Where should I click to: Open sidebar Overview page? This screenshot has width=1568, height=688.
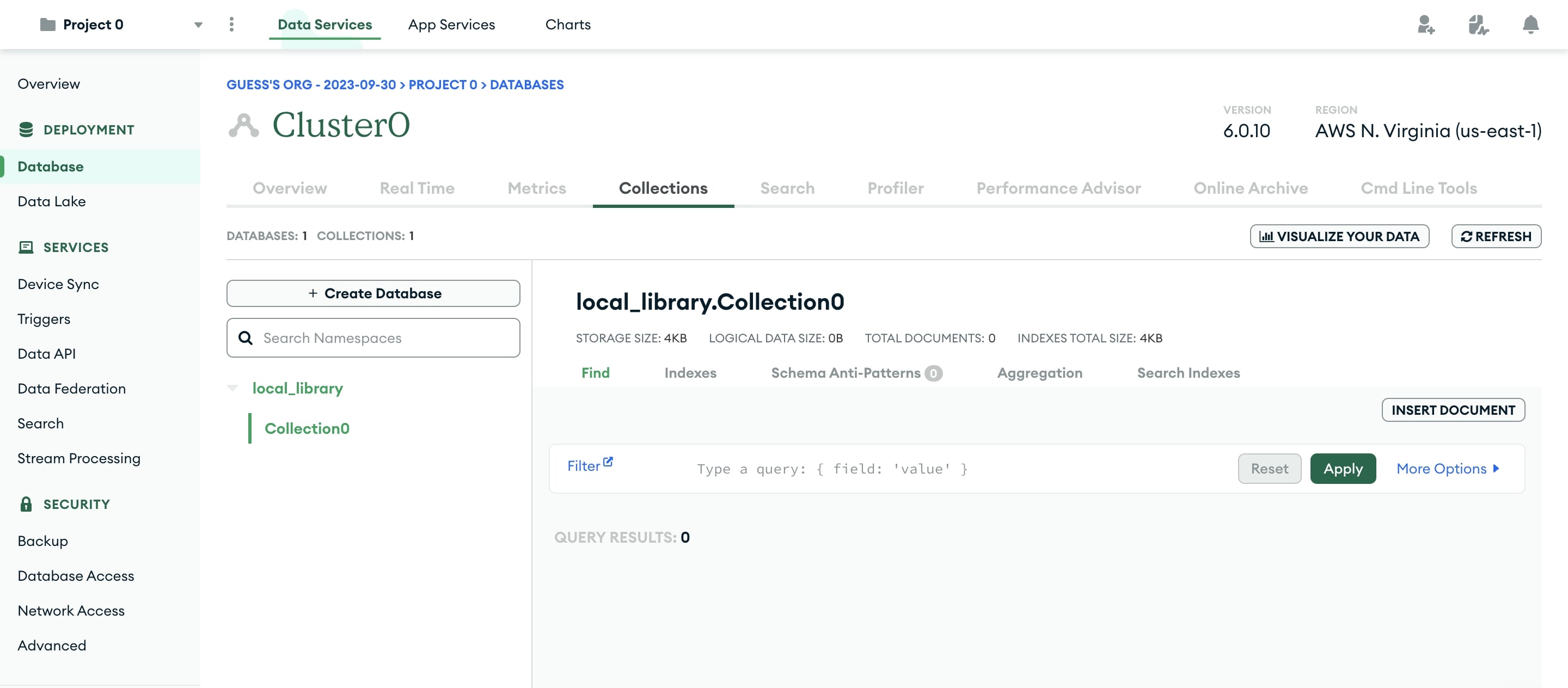48,83
